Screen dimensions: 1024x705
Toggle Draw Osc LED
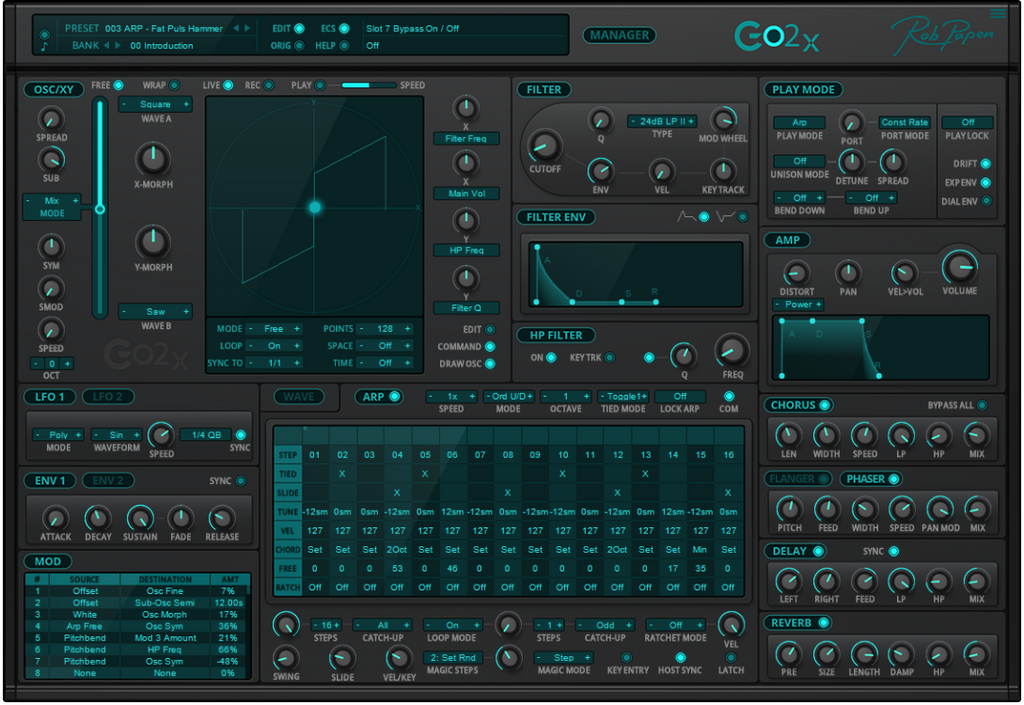point(490,364)
